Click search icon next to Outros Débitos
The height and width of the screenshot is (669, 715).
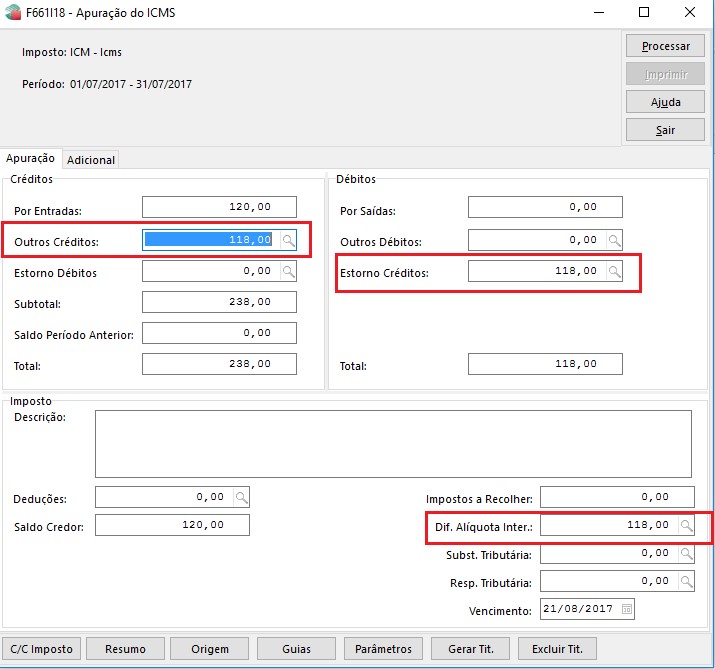coord(614,240)
